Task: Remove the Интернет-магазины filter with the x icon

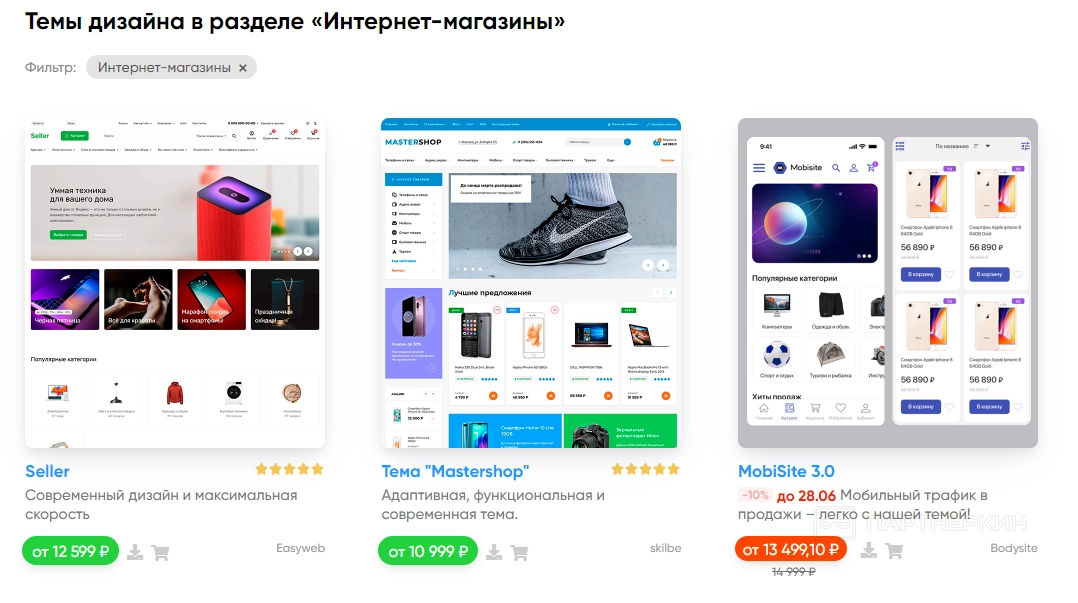Action: pos(243,68)
